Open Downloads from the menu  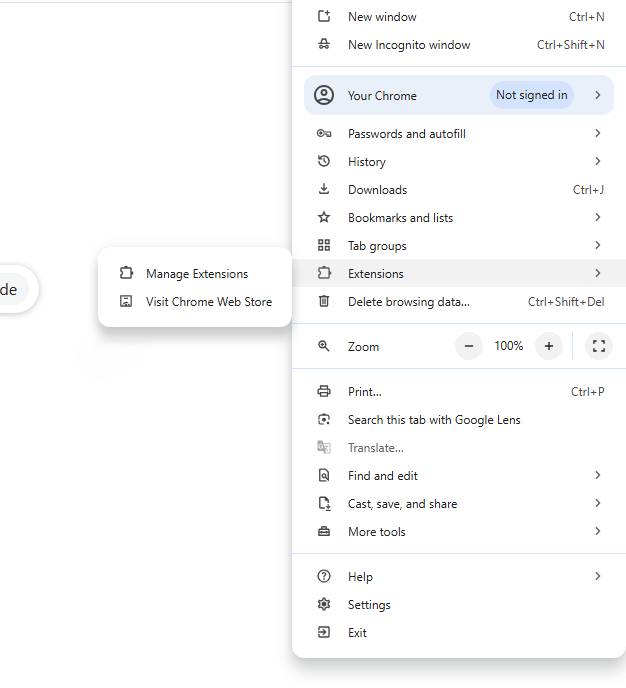[x=459, y=190]
